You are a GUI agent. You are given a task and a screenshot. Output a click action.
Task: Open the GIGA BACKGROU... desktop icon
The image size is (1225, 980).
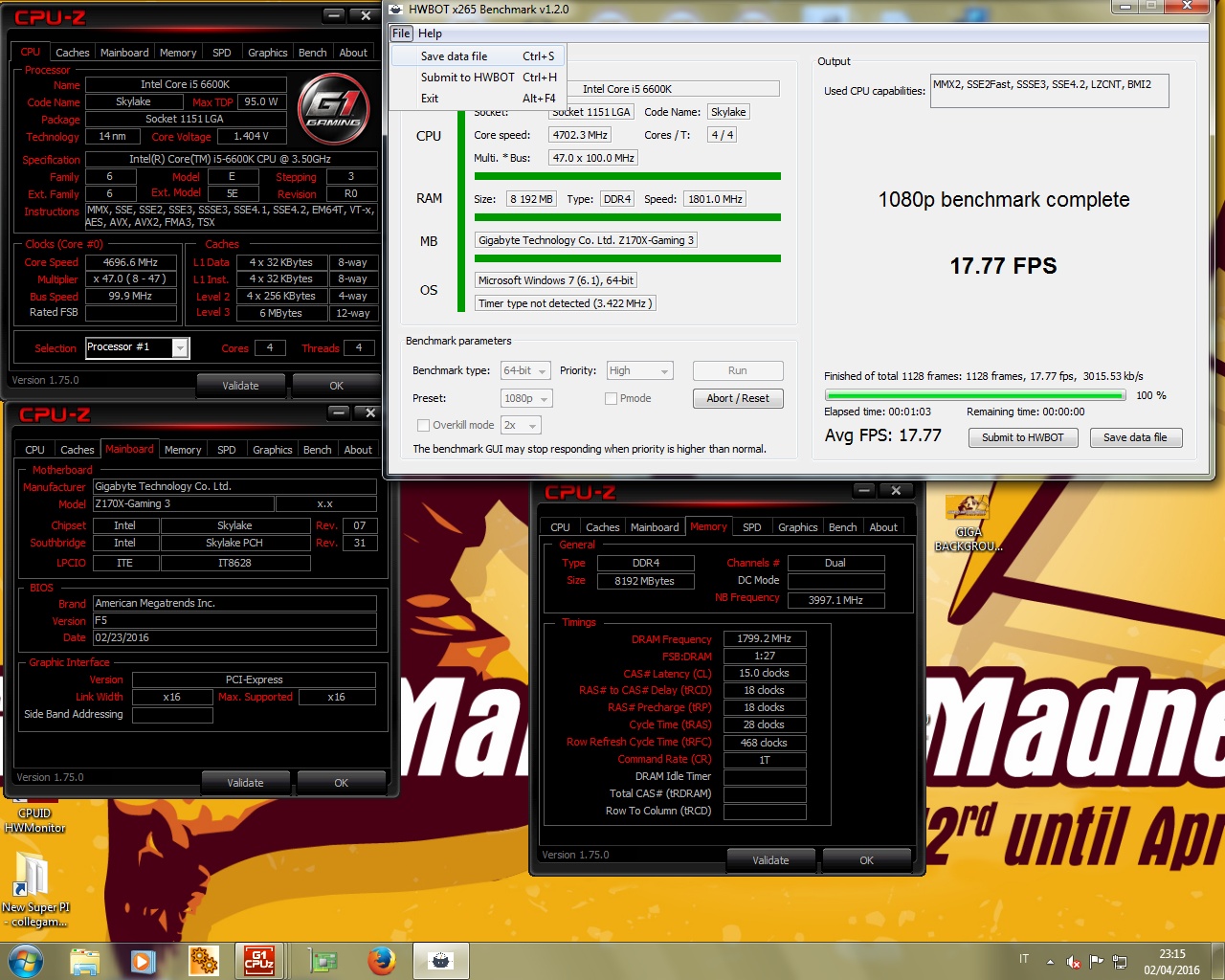click(x=968, y=523)
